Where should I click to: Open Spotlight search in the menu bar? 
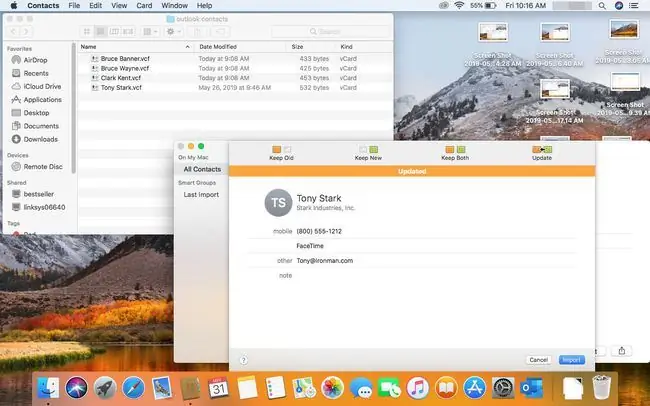[x=602, y=6]
